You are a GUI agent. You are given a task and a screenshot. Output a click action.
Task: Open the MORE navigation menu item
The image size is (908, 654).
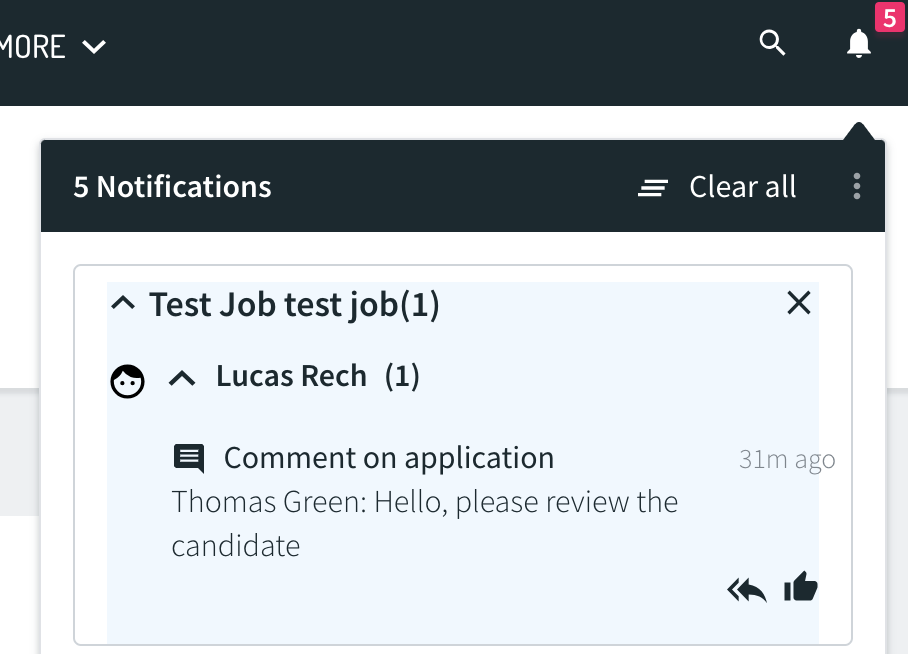coord(32,47)
